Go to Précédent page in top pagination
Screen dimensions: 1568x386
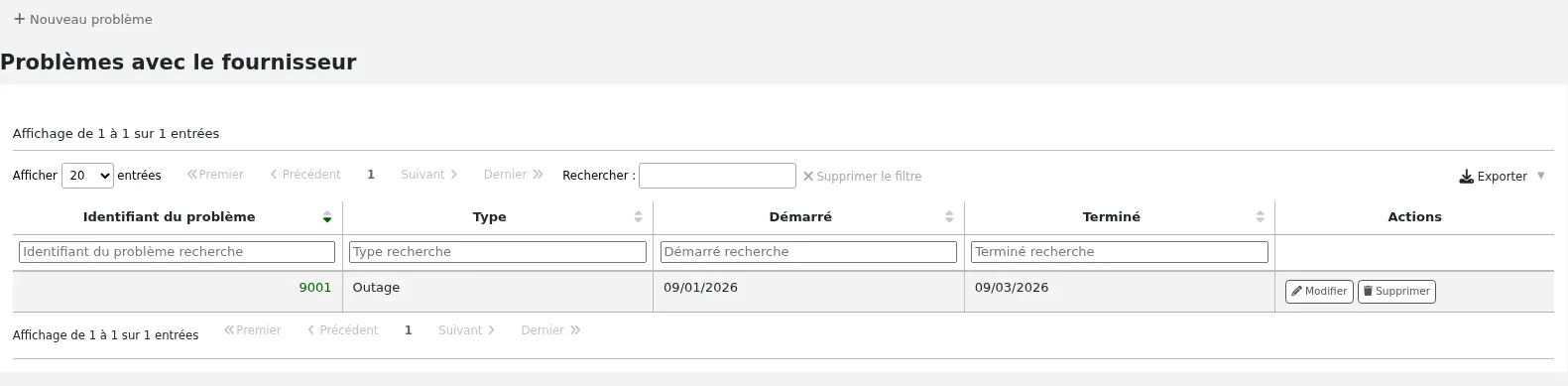coord(305,175)
